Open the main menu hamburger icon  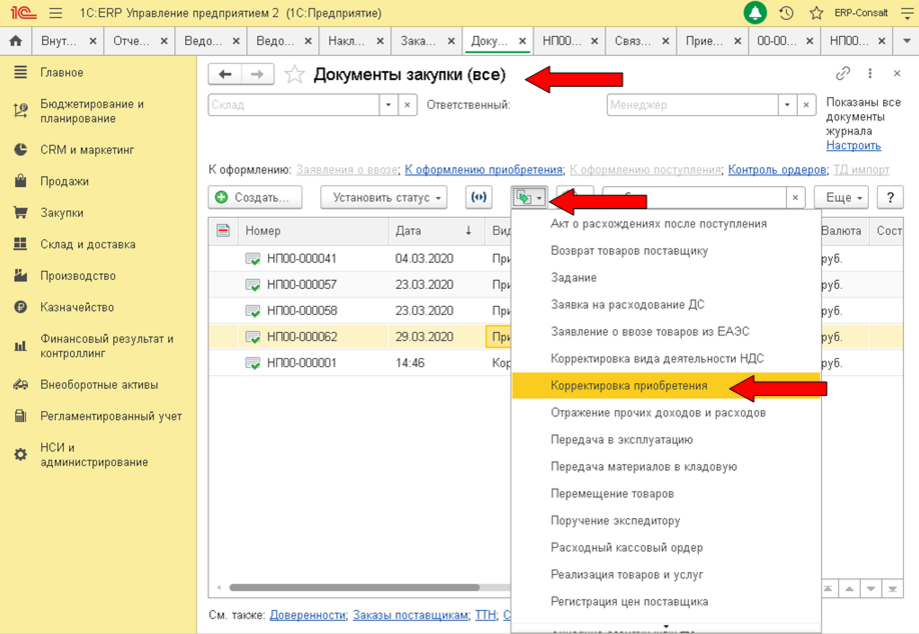(56, 12)
